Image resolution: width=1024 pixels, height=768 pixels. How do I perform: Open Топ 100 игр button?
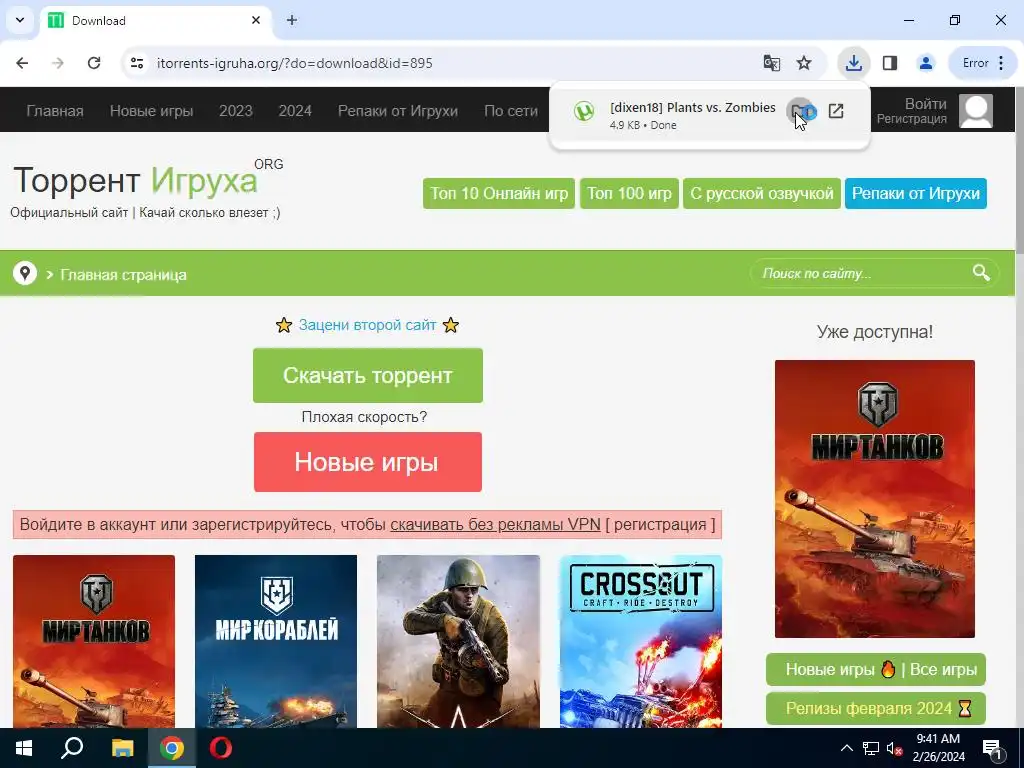pos(630,193)
